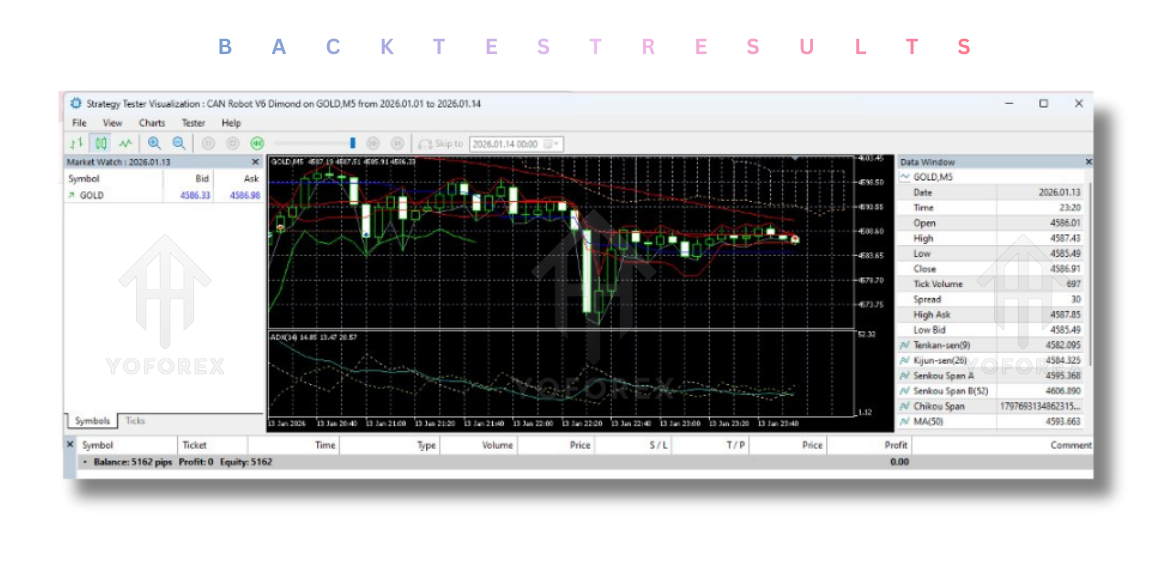This screenshot has height=564, width=1163.
Task: Open the File menu
Action: pos(79,123)
